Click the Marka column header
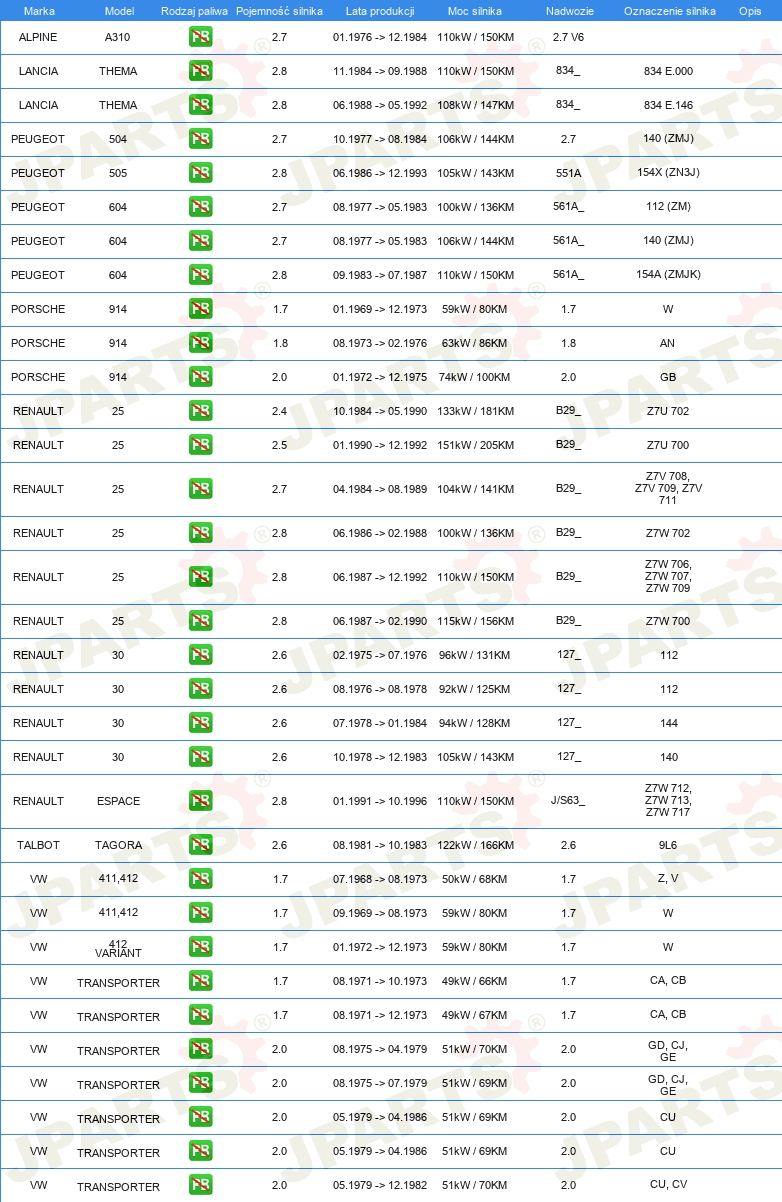Image resolution: width=782 pixels, height=1202 pixels. (39, 11)
